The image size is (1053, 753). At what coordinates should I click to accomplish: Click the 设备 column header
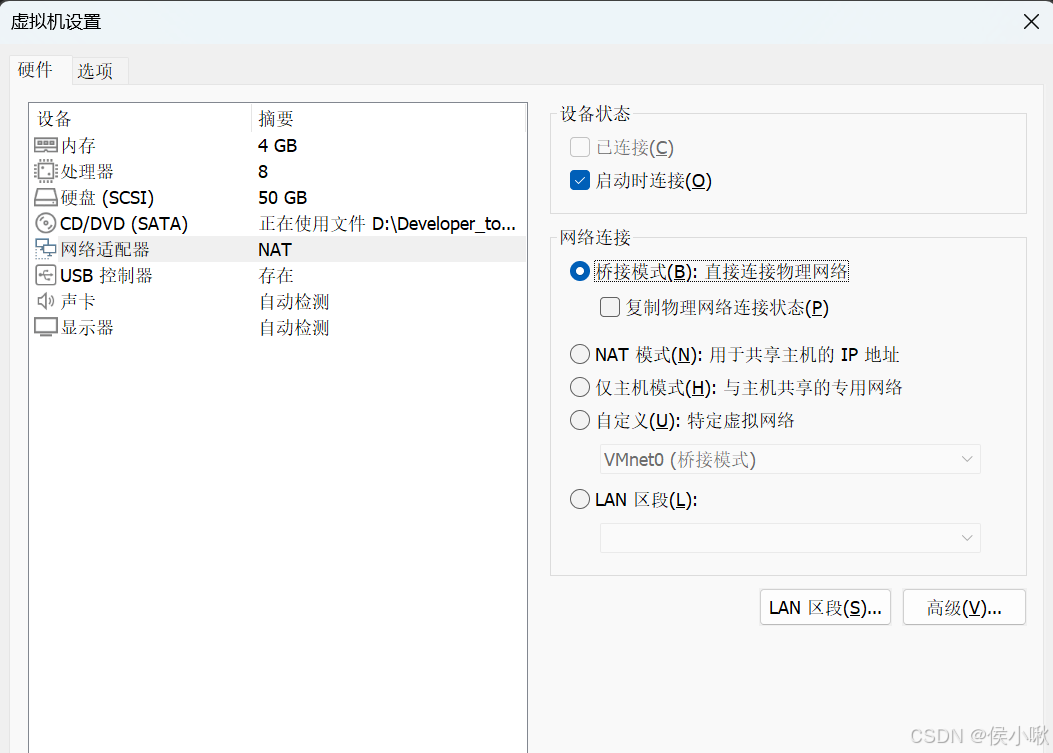[x=140, y=118]
